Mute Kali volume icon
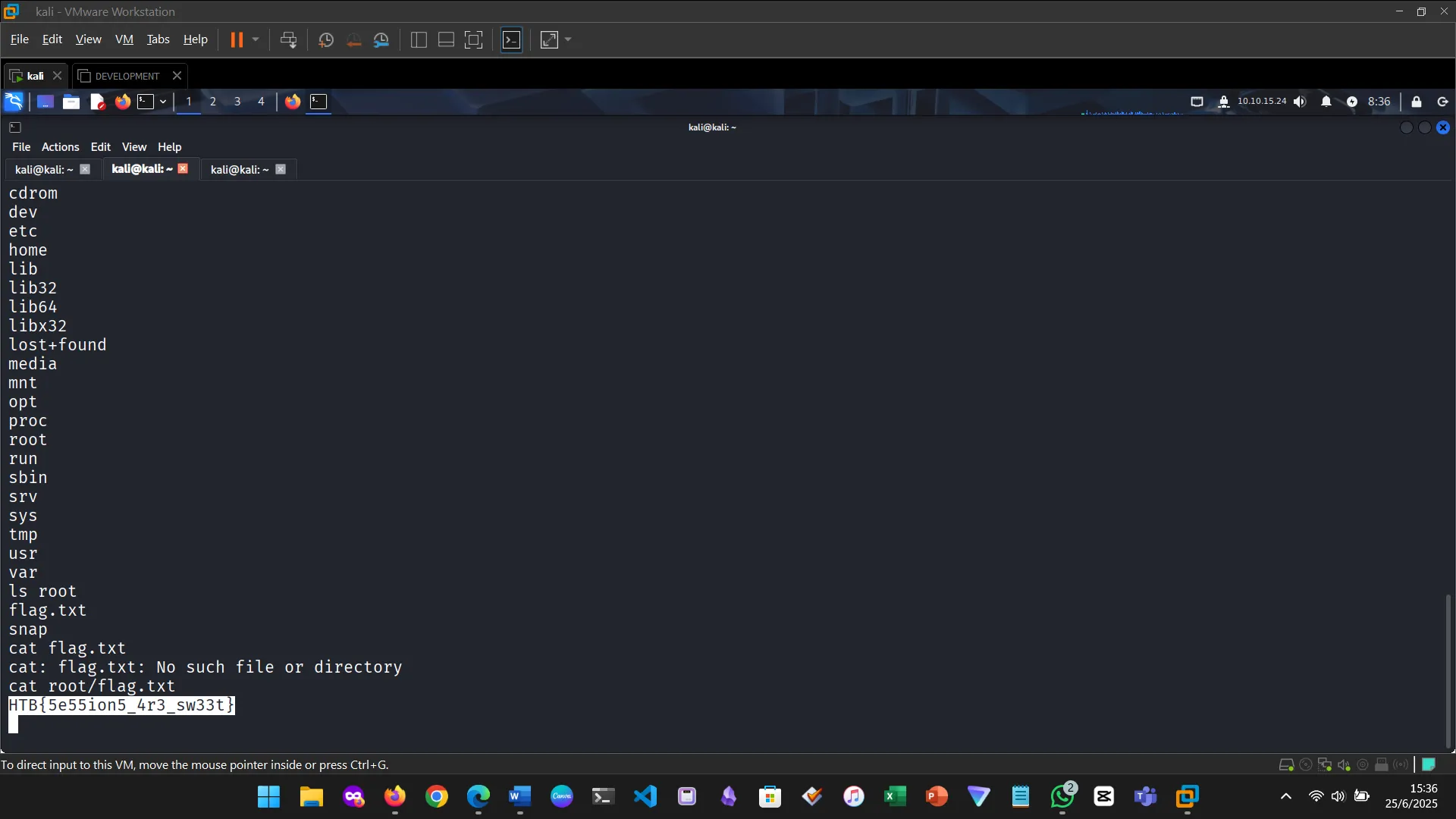Image resolution: width=1456 pixels, height=819 pixels. [1300, 102]
